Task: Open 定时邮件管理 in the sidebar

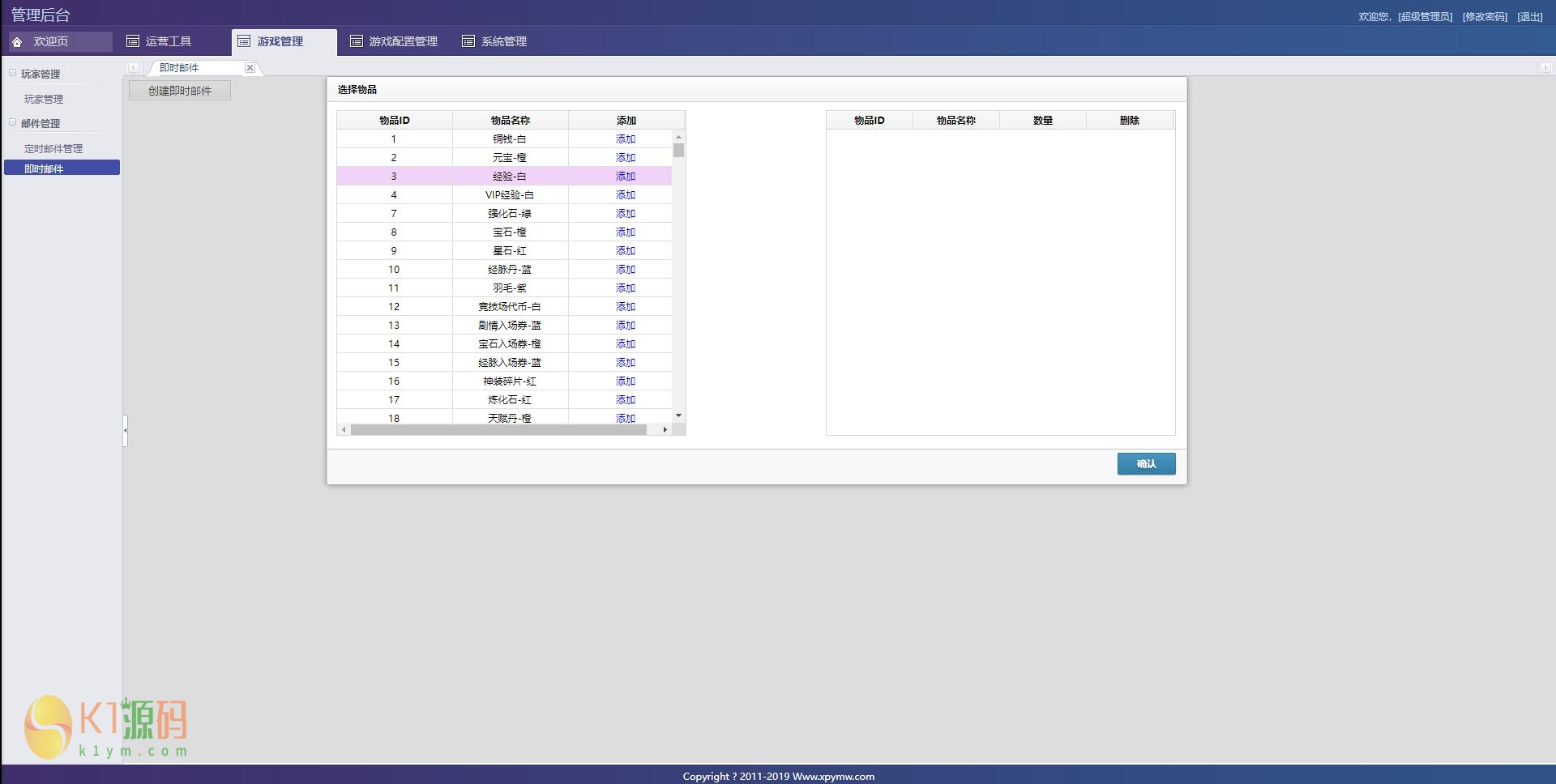Action: coord(53,149)
